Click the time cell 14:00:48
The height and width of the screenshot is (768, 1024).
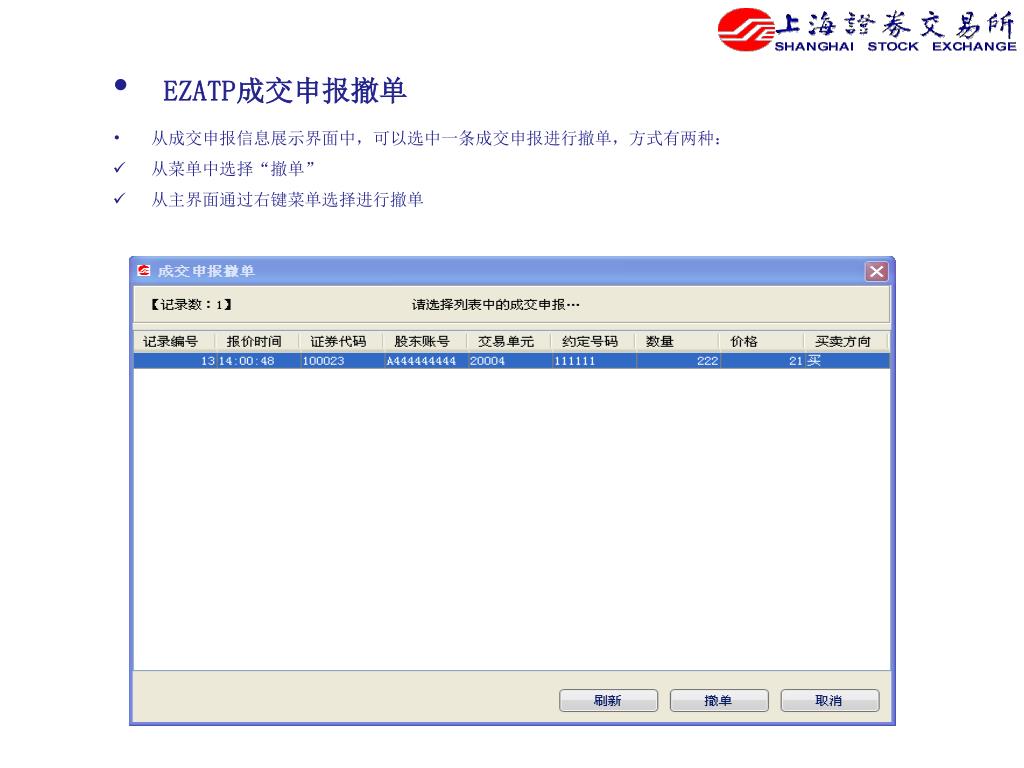pyautogui.click(x=257, y=361)
